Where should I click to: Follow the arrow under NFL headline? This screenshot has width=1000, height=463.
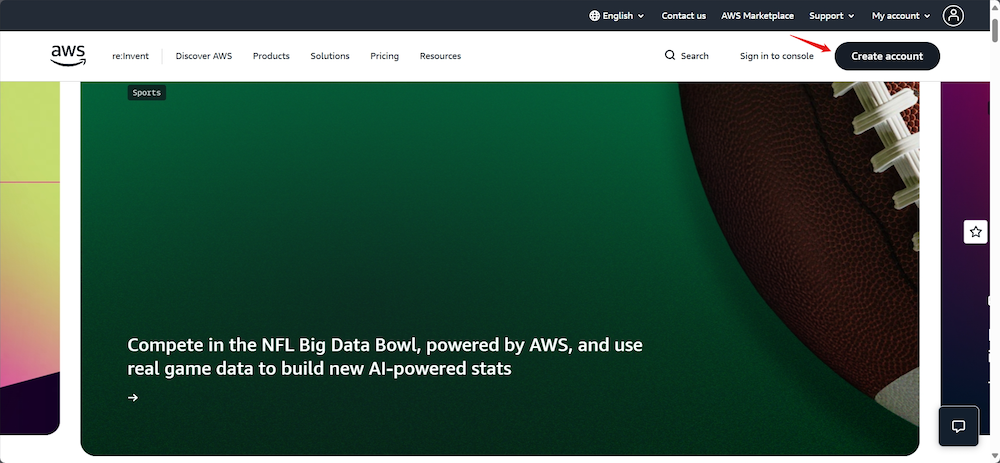point(133,398)
